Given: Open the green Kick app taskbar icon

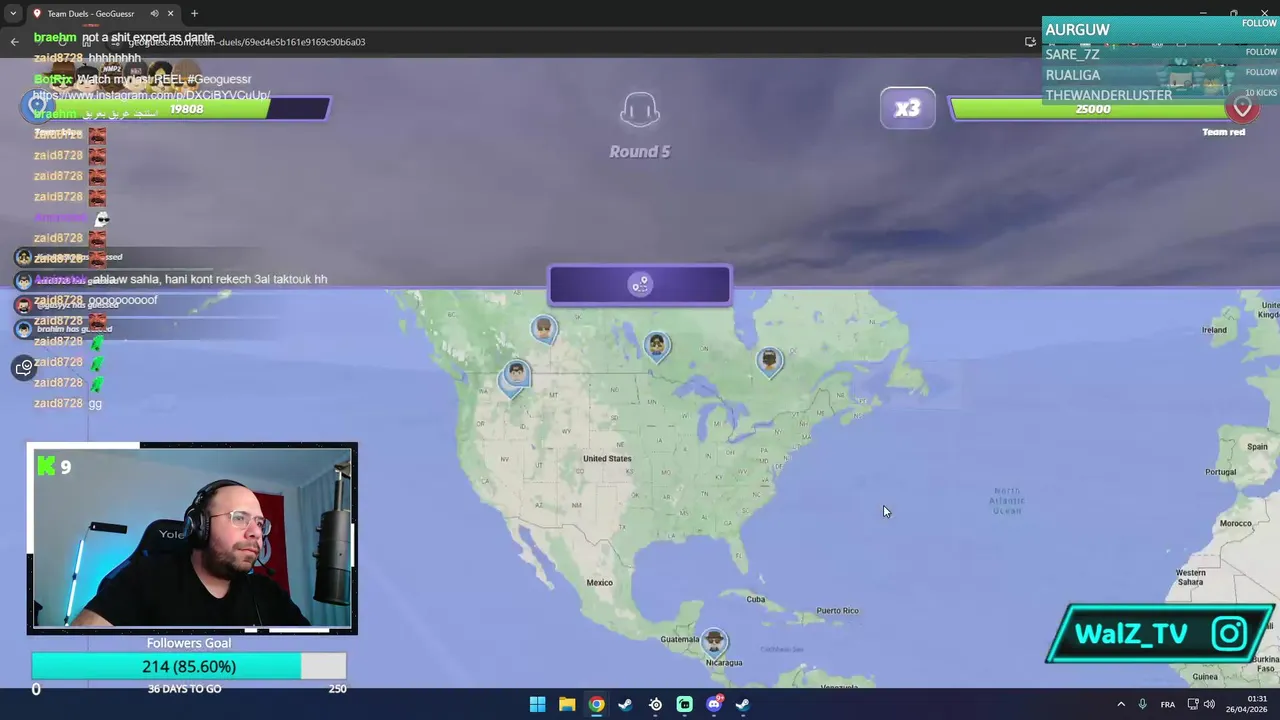Looking at the screenshot, I should (x=684, y=704).
